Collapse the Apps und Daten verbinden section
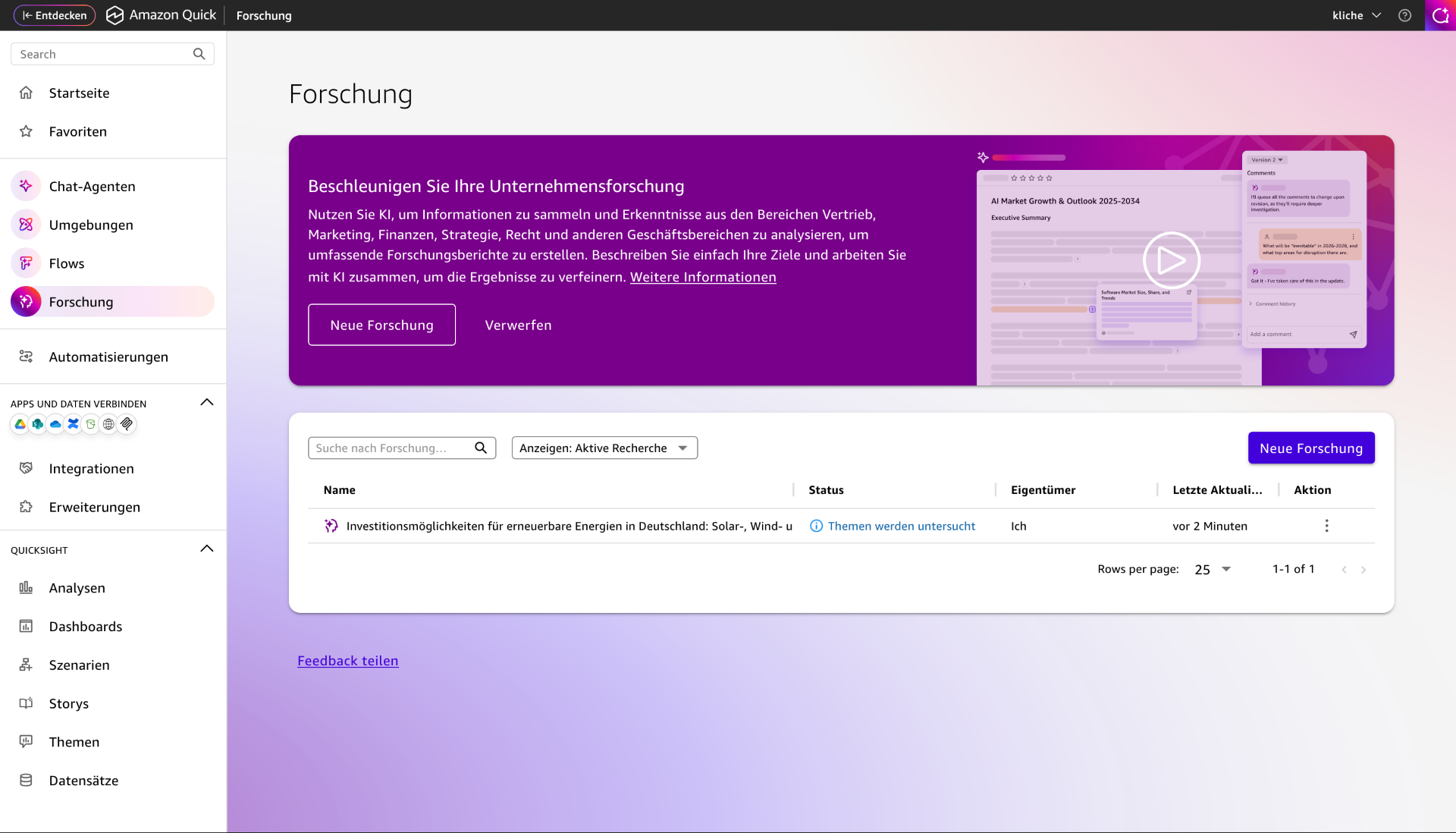The image size is (1456, 833). click(206, 403)
